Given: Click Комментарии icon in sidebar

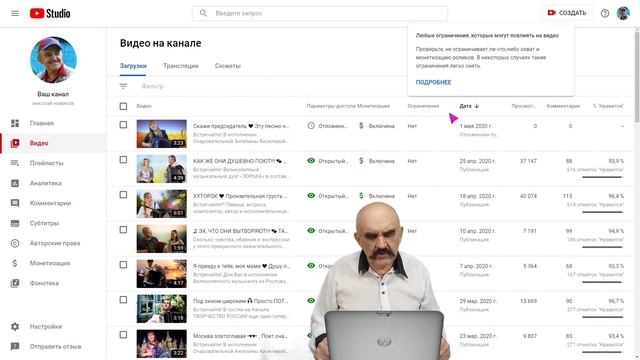Looking at the screenshot, I should tap(15, 203).
